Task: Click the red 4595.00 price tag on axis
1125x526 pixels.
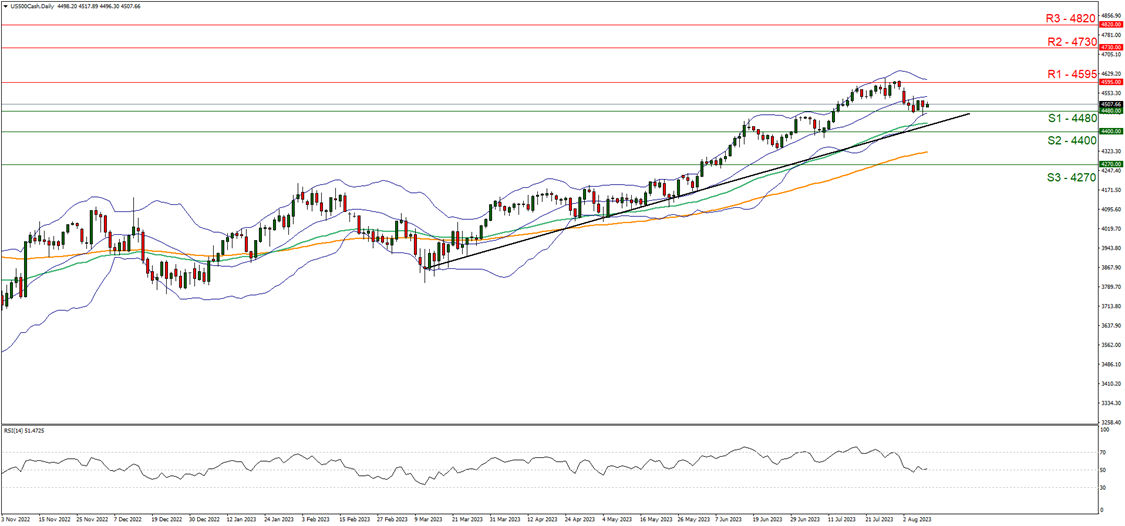Action: click(1110, 82)
